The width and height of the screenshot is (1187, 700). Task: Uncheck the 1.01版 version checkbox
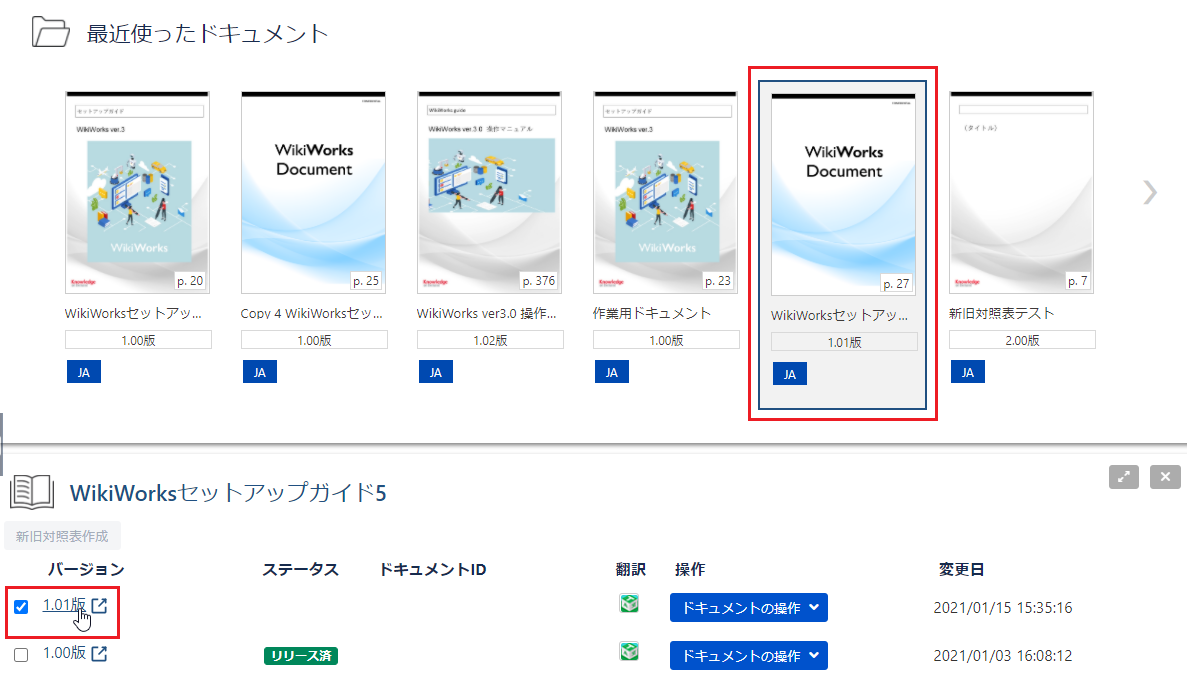pyautogui.click(x=21, y=607)
